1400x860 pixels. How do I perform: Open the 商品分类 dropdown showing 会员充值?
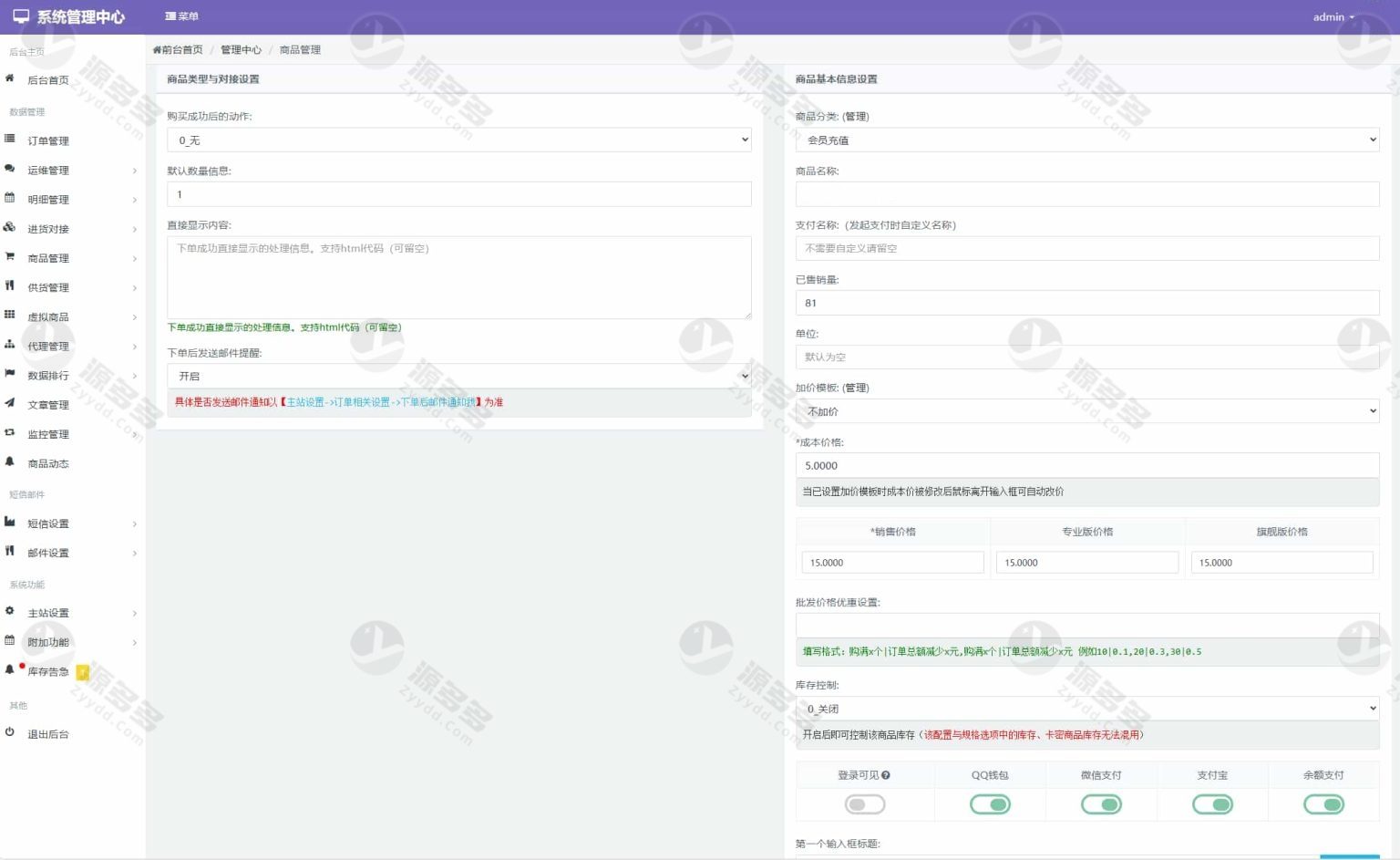tap(1086, 140)
